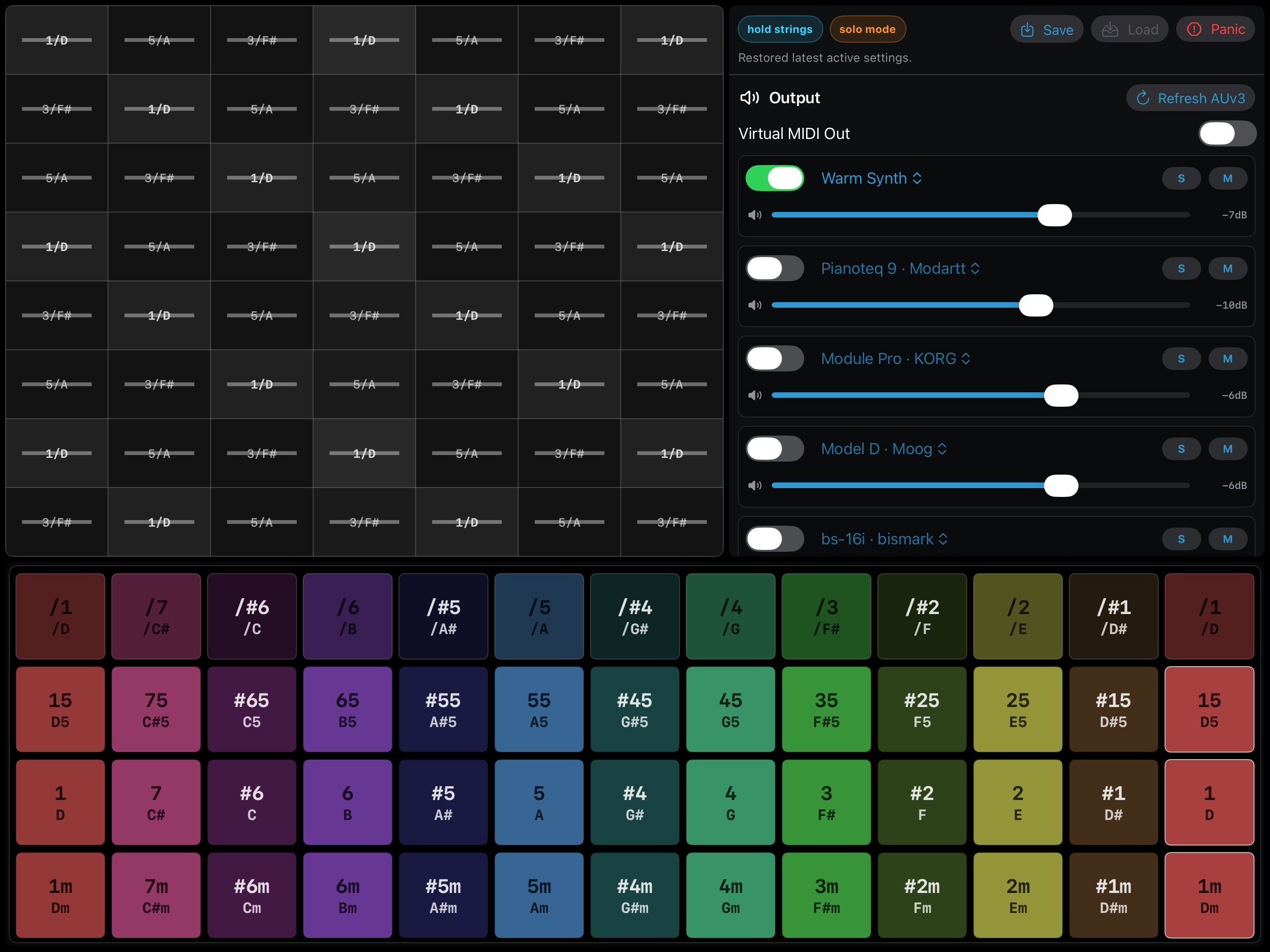Click the Warm Synth volume speaker icon
The image size is (1270, 952).
click(x=754, y=215)
